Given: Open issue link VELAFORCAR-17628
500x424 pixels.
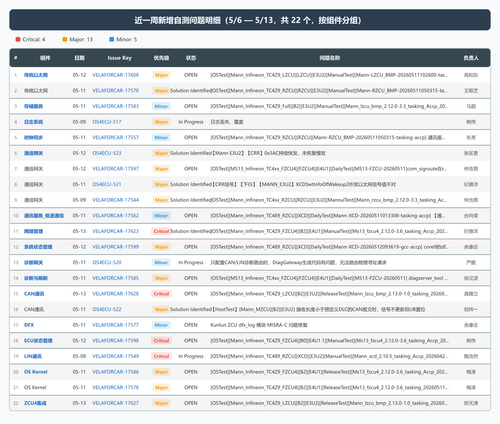Looking at the screenshot, I should [x=115, y=294].
